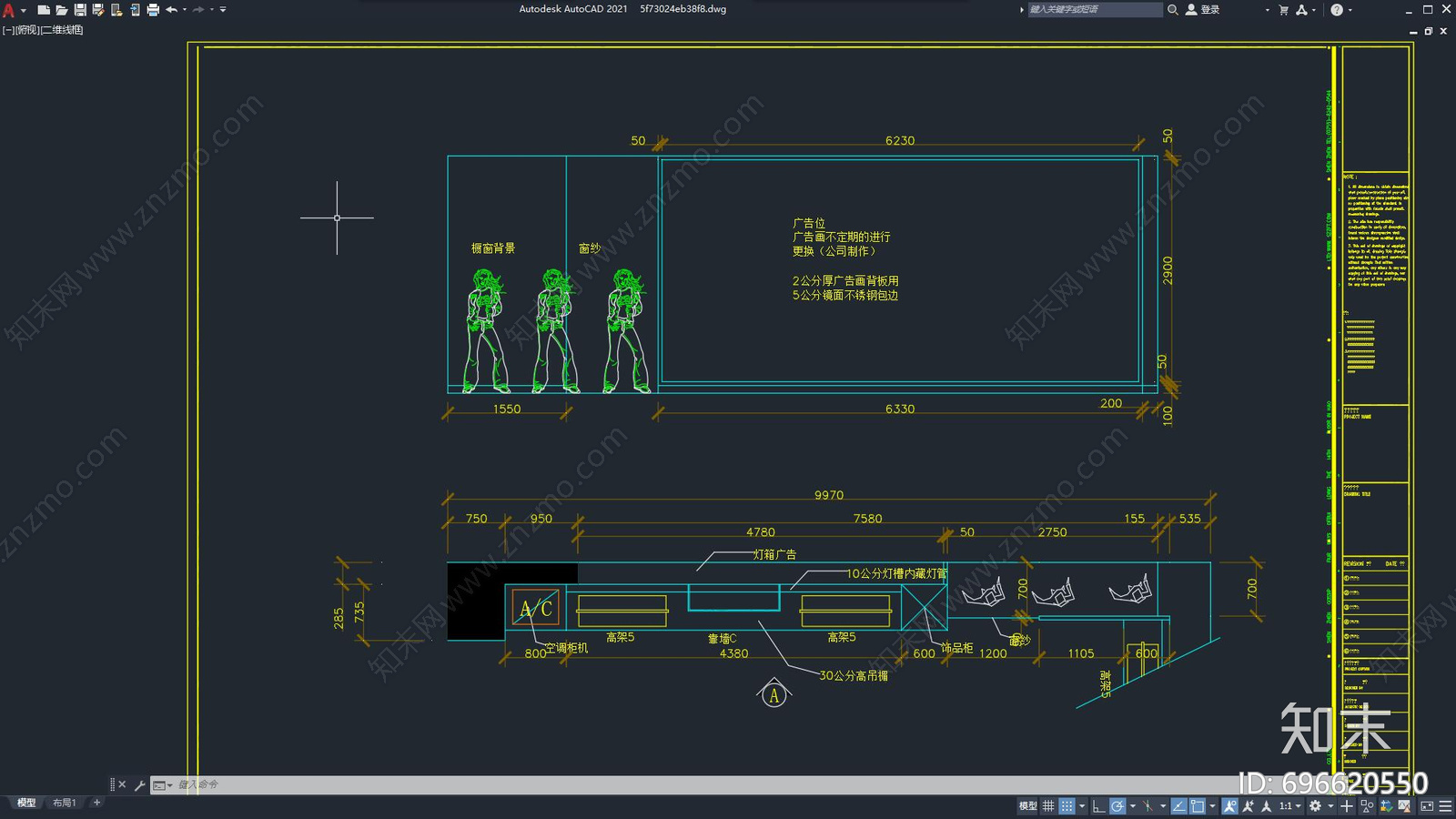This screenshot has width=1456, height=819.
Task: Open the Undo history dropdown arrow
Action: 185,10
